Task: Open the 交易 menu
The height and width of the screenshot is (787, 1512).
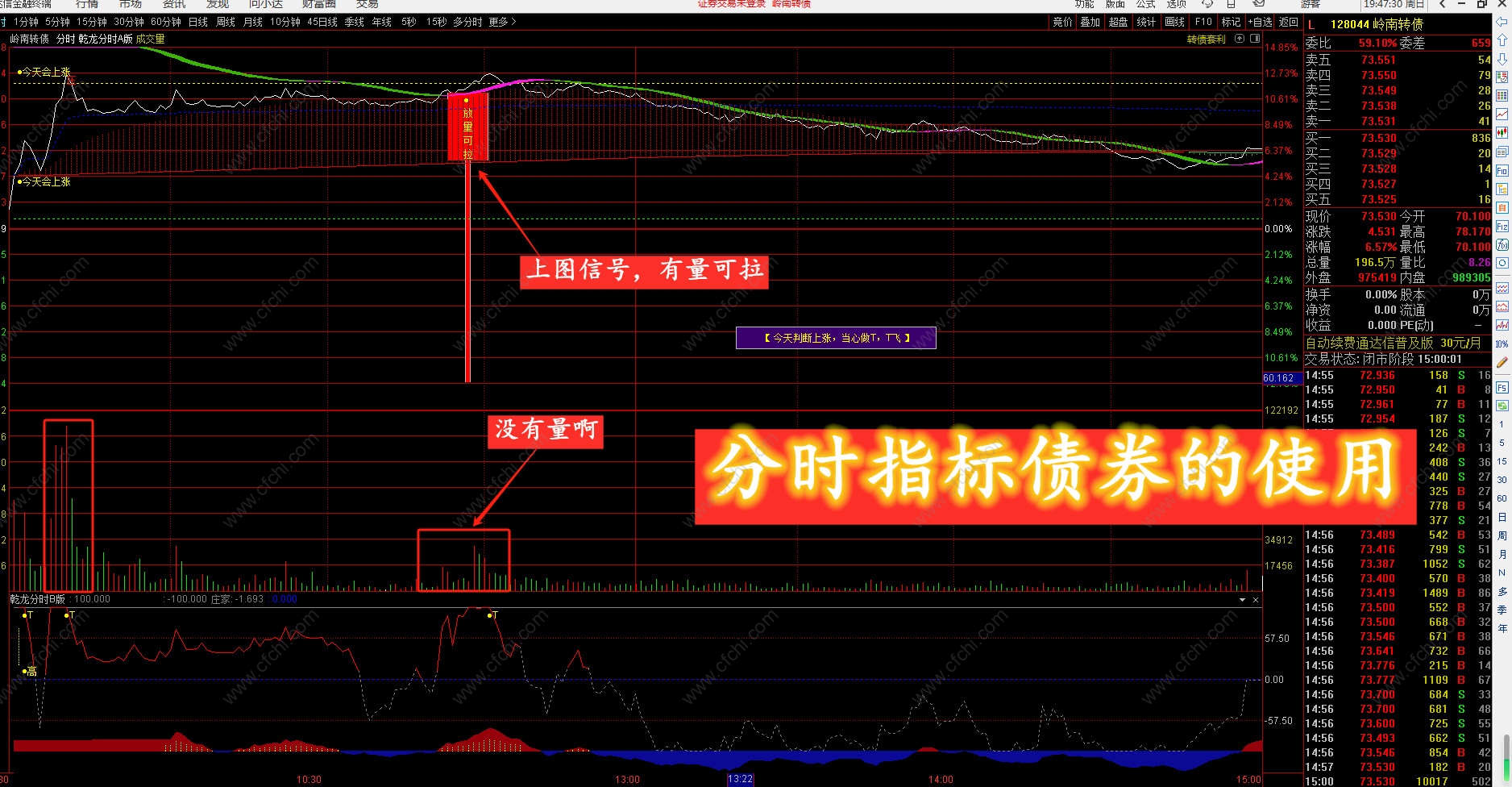Action: click(x=368, y=4)
